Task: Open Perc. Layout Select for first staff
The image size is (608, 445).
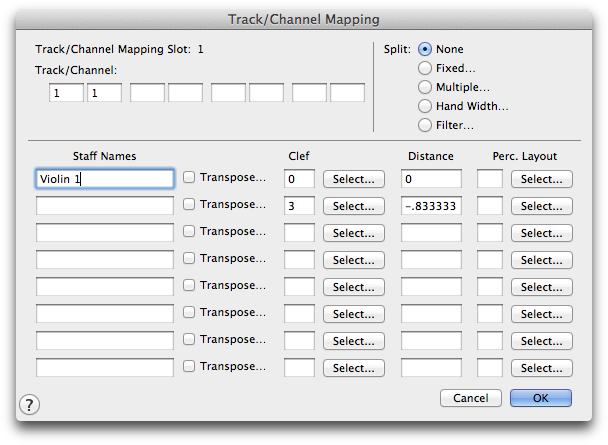Action: (542, 179)
